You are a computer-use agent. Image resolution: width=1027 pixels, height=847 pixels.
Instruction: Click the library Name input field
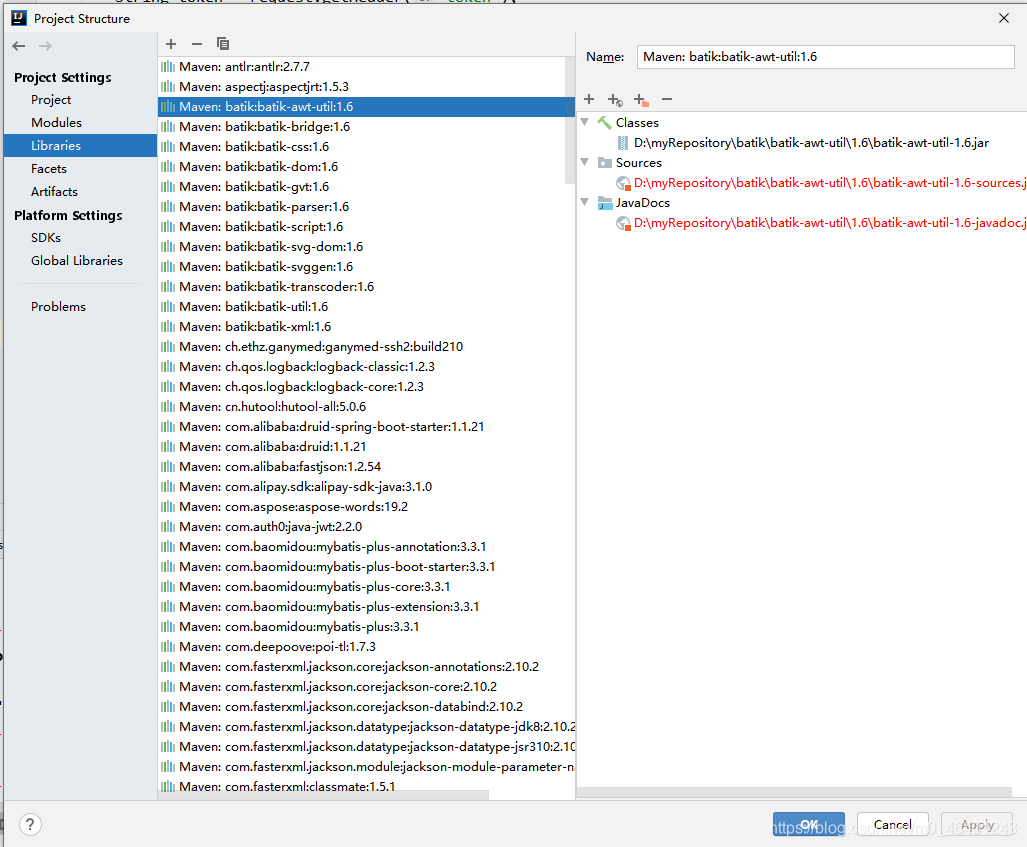coord(825,57)
